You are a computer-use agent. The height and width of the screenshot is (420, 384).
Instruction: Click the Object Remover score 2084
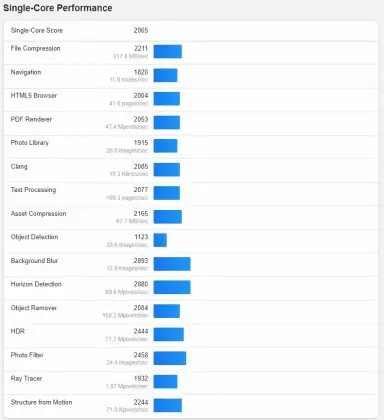pos(141,308)
